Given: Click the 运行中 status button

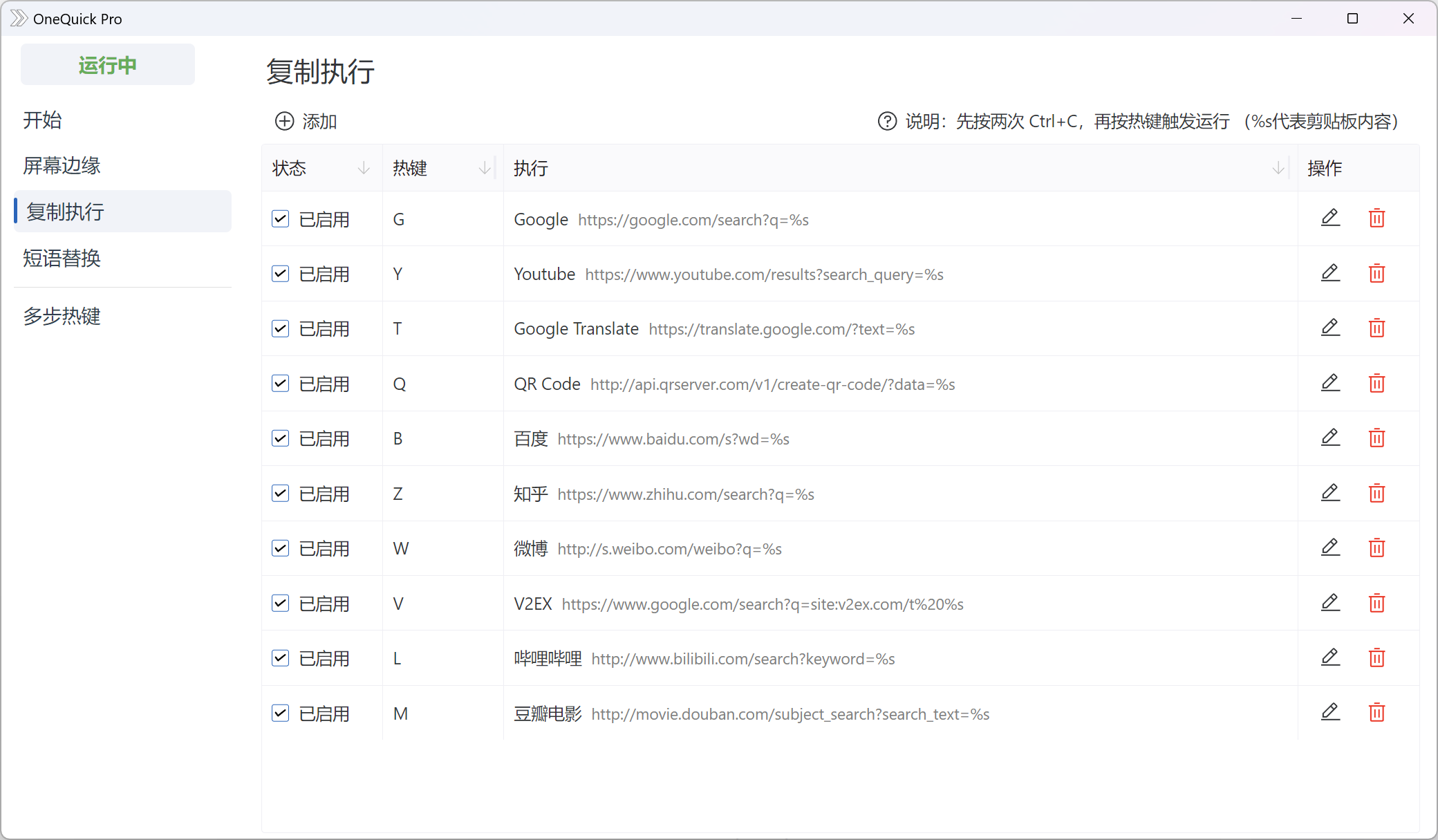Looking at the screenshot, I should point(107,64).
